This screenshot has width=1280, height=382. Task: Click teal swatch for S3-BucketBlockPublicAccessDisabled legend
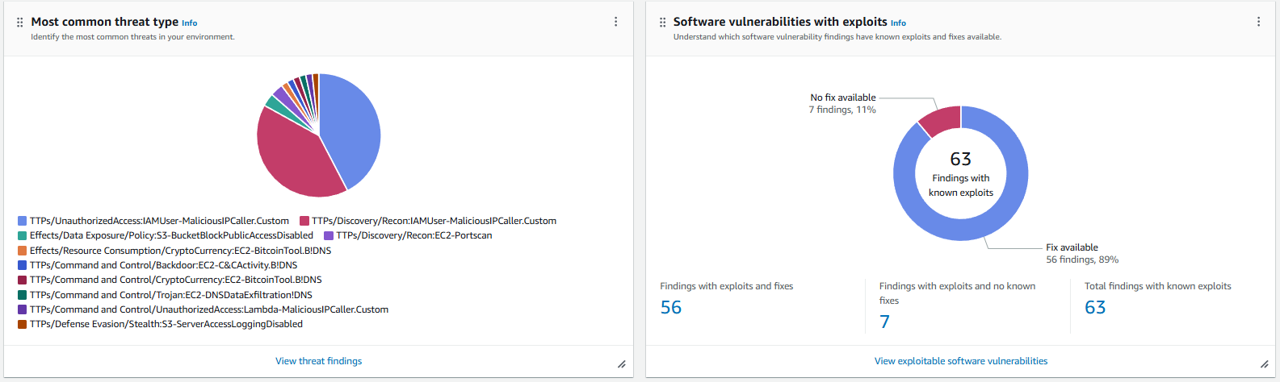click(x=22, y=235)
